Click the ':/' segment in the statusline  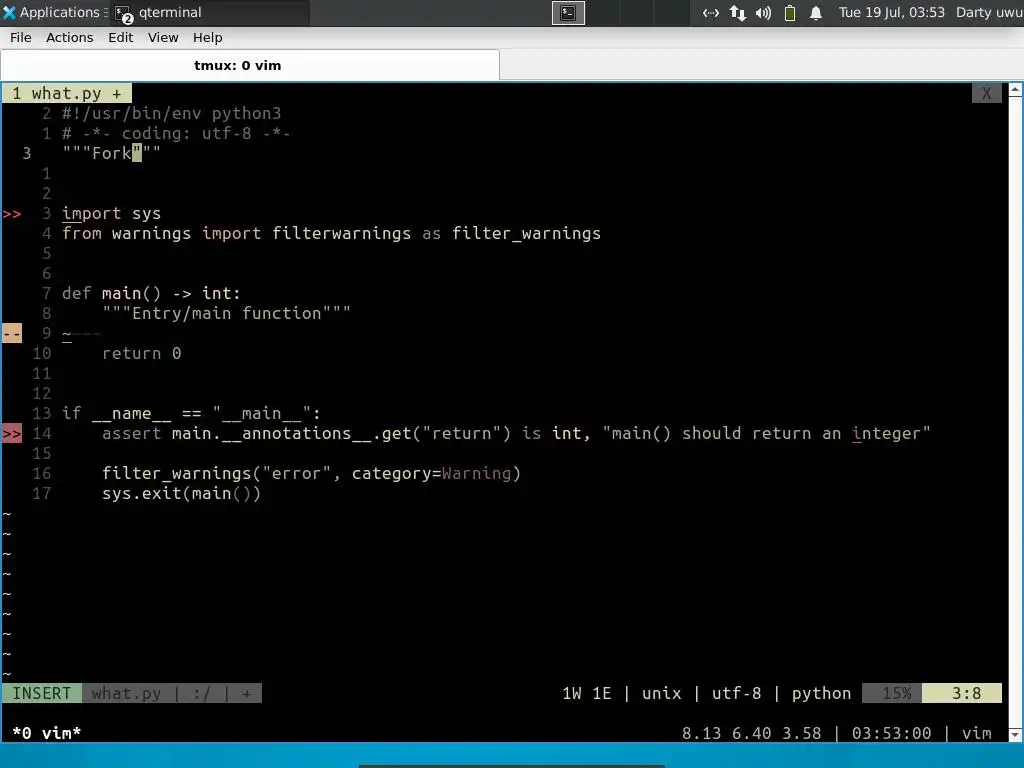coord(202,694)
